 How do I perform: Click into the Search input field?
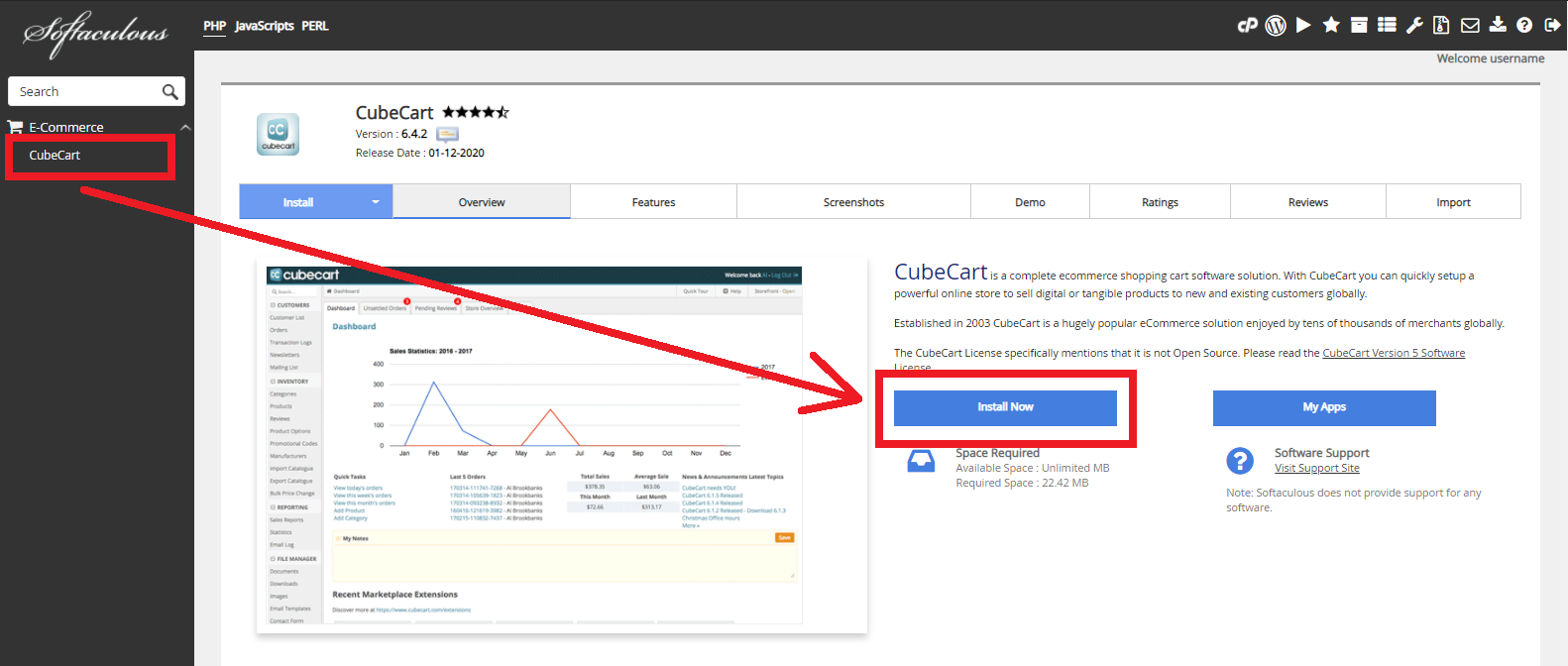pyautogui.click(x=87, y=92)
